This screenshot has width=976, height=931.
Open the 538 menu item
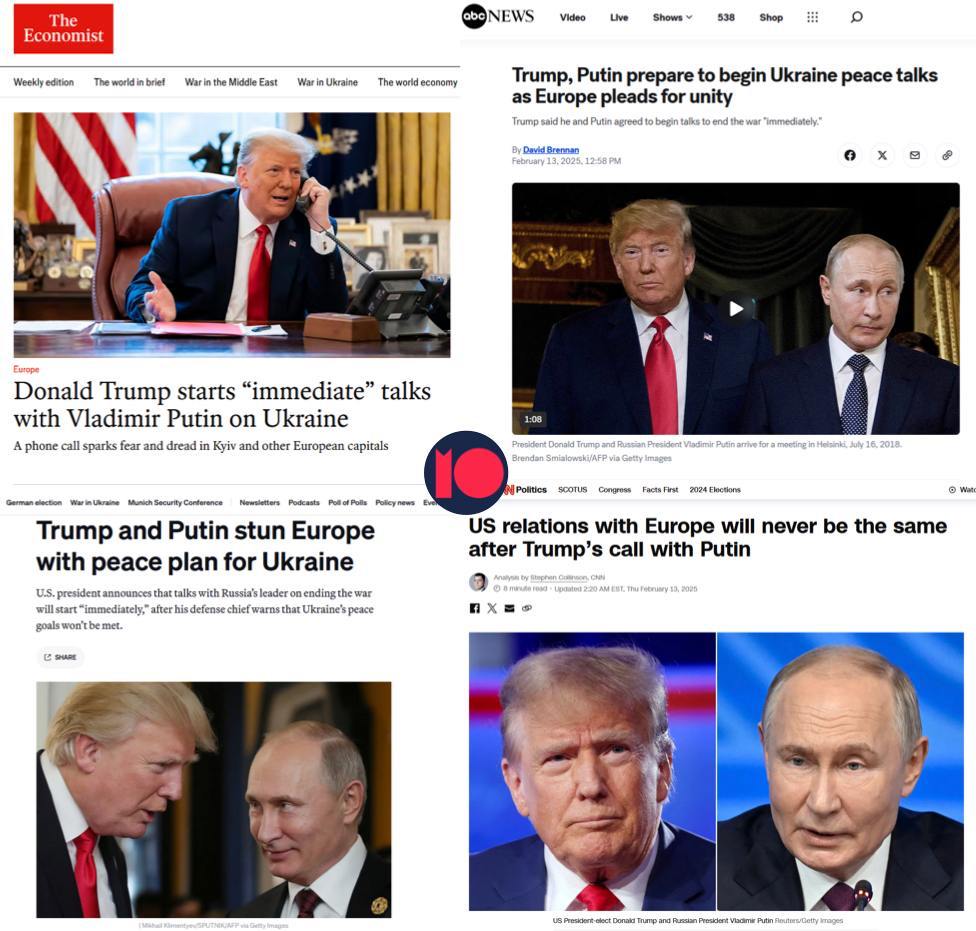click(x=726, y=17)
